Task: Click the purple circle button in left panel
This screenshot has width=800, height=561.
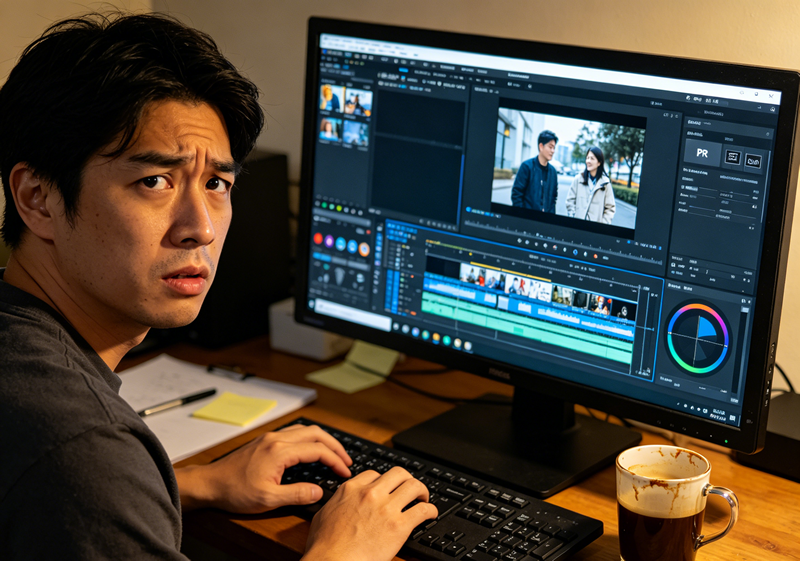Action: pos(329,241)
